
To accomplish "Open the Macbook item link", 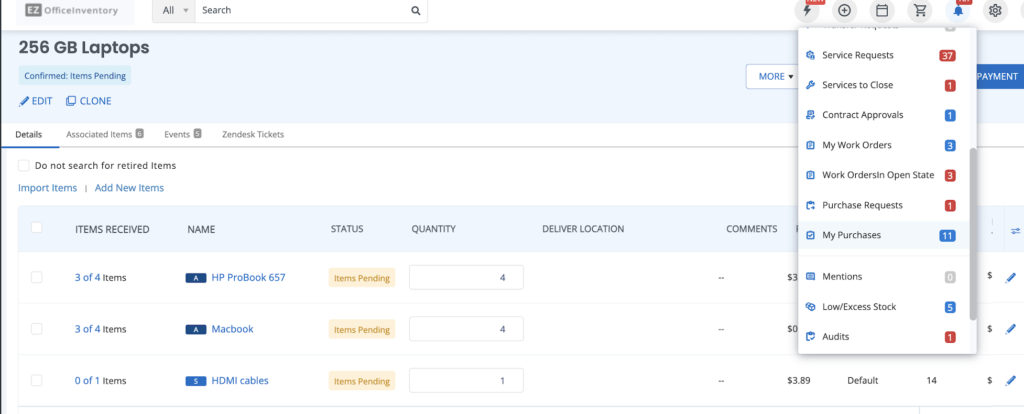I will (232, 329).
